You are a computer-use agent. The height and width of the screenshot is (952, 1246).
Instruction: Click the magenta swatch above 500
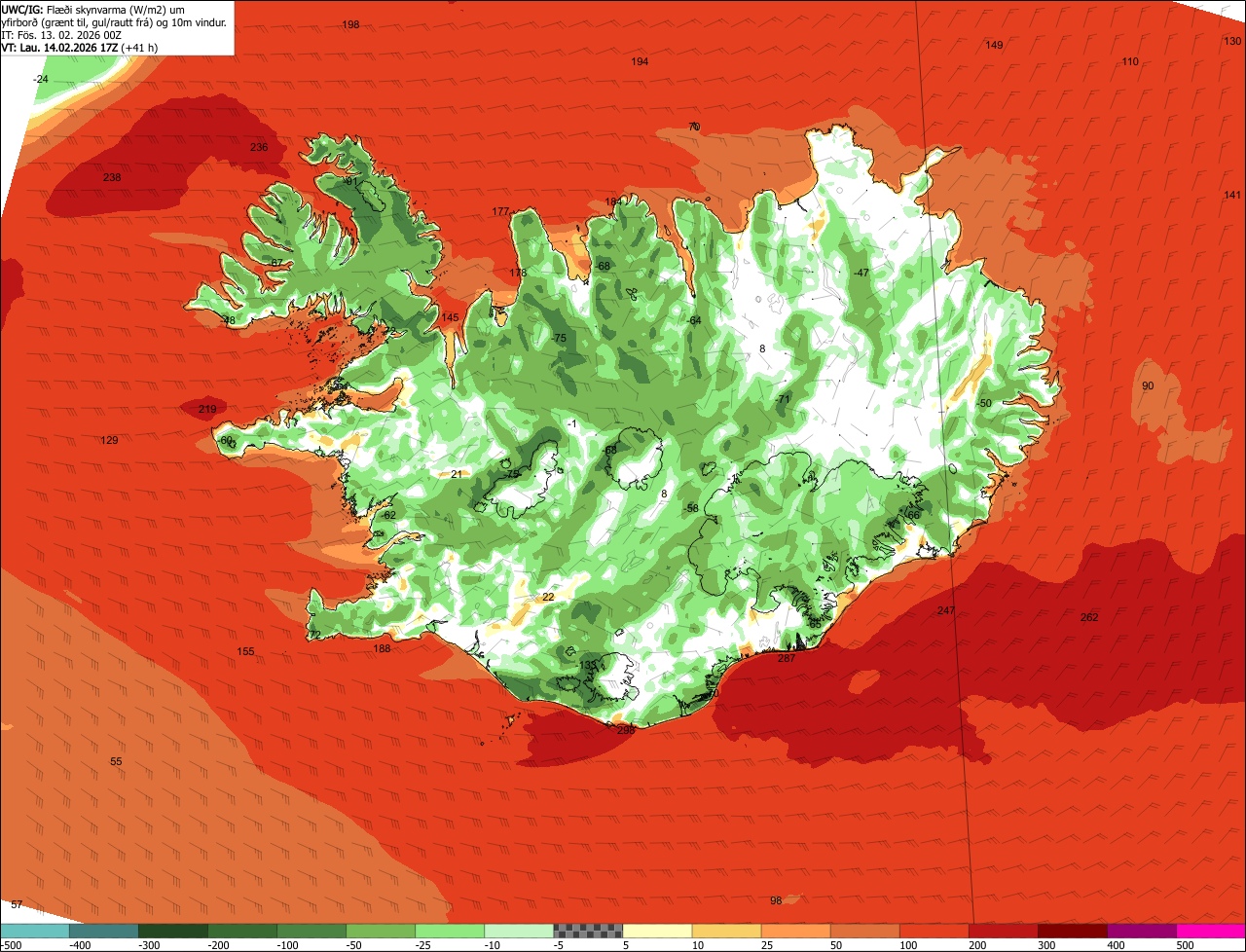pos(1211,931)
